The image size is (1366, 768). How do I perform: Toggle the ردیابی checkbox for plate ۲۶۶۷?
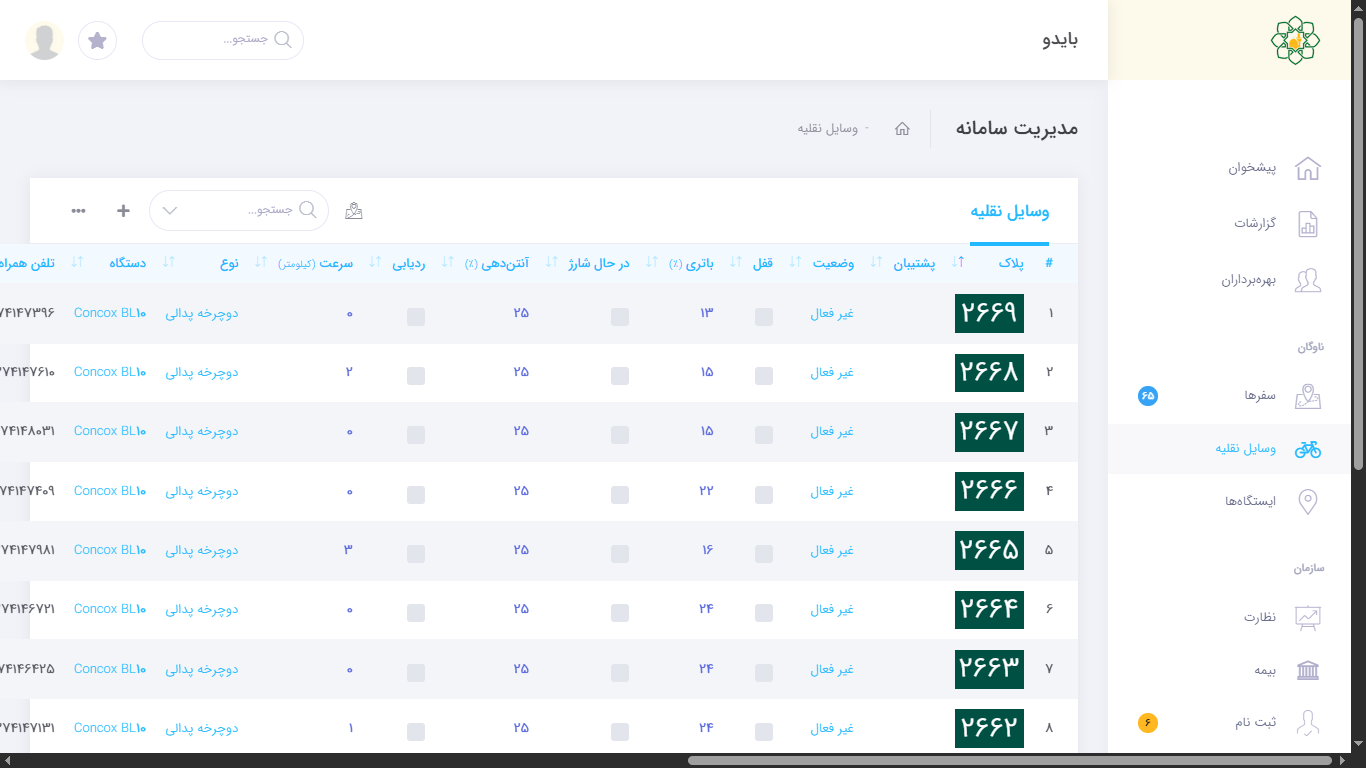416,435
